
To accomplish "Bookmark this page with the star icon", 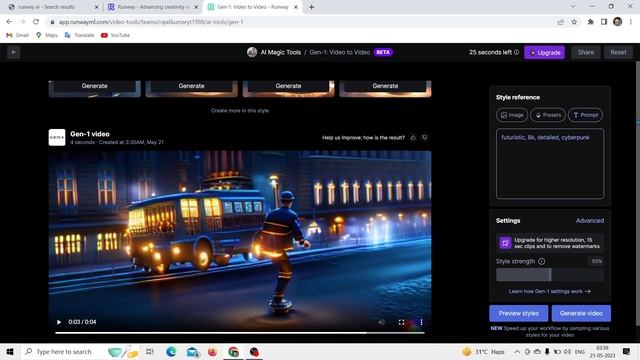I will 574,22.
